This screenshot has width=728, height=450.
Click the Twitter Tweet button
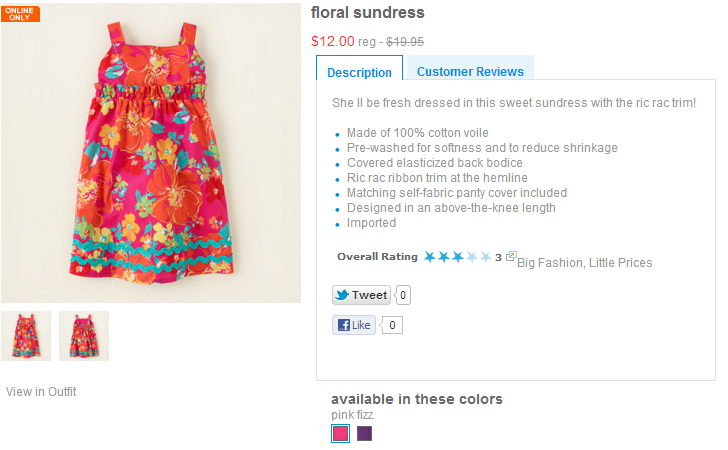pos(361,295)
